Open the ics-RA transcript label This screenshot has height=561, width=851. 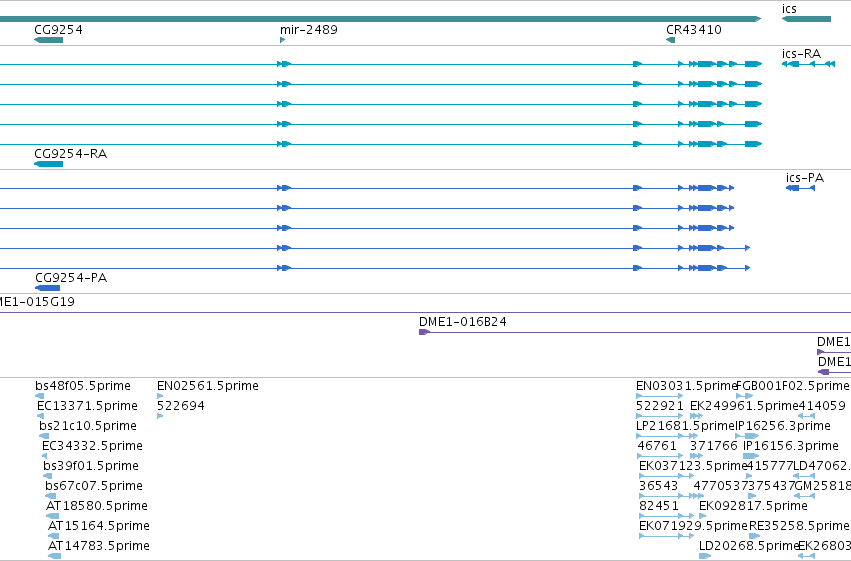coord(801,54)
